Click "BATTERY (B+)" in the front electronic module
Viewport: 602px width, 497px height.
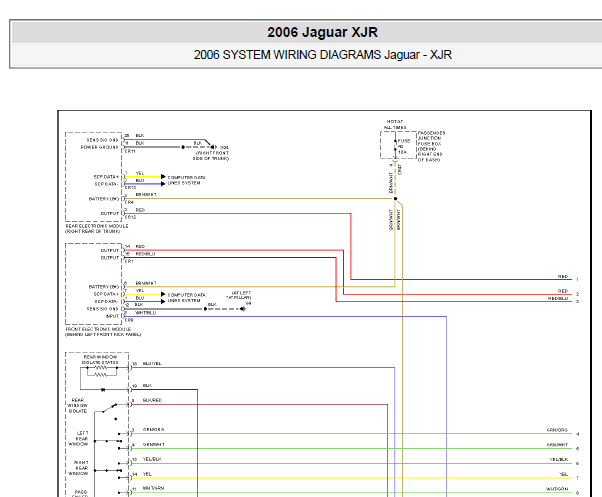point(104,287)
